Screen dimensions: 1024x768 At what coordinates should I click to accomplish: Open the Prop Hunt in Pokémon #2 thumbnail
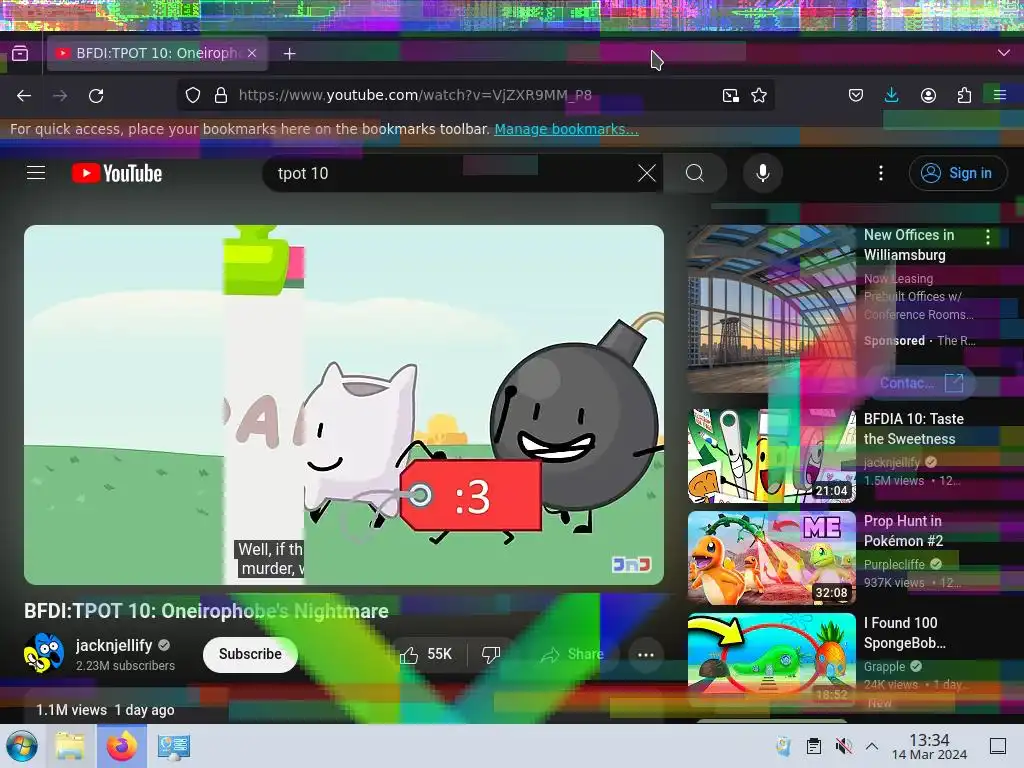(x=771, y=558)
